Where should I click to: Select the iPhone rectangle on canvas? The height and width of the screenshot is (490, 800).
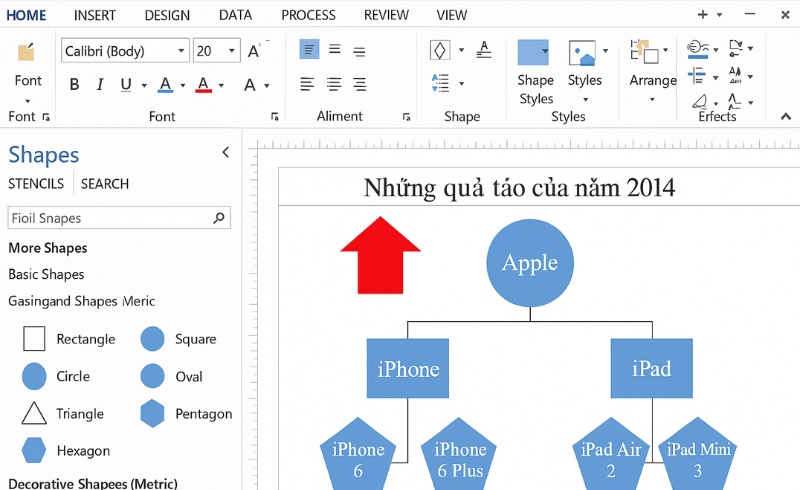408,368
